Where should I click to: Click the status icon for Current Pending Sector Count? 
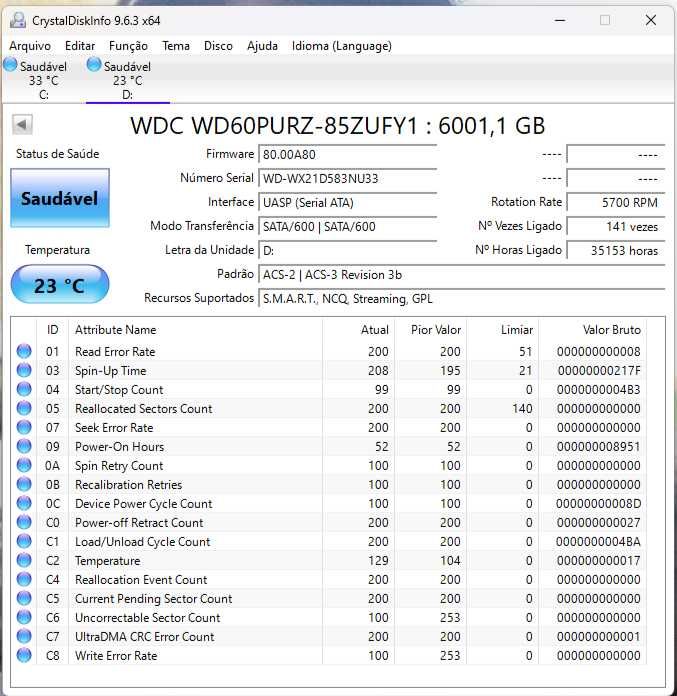coord(24,598)
